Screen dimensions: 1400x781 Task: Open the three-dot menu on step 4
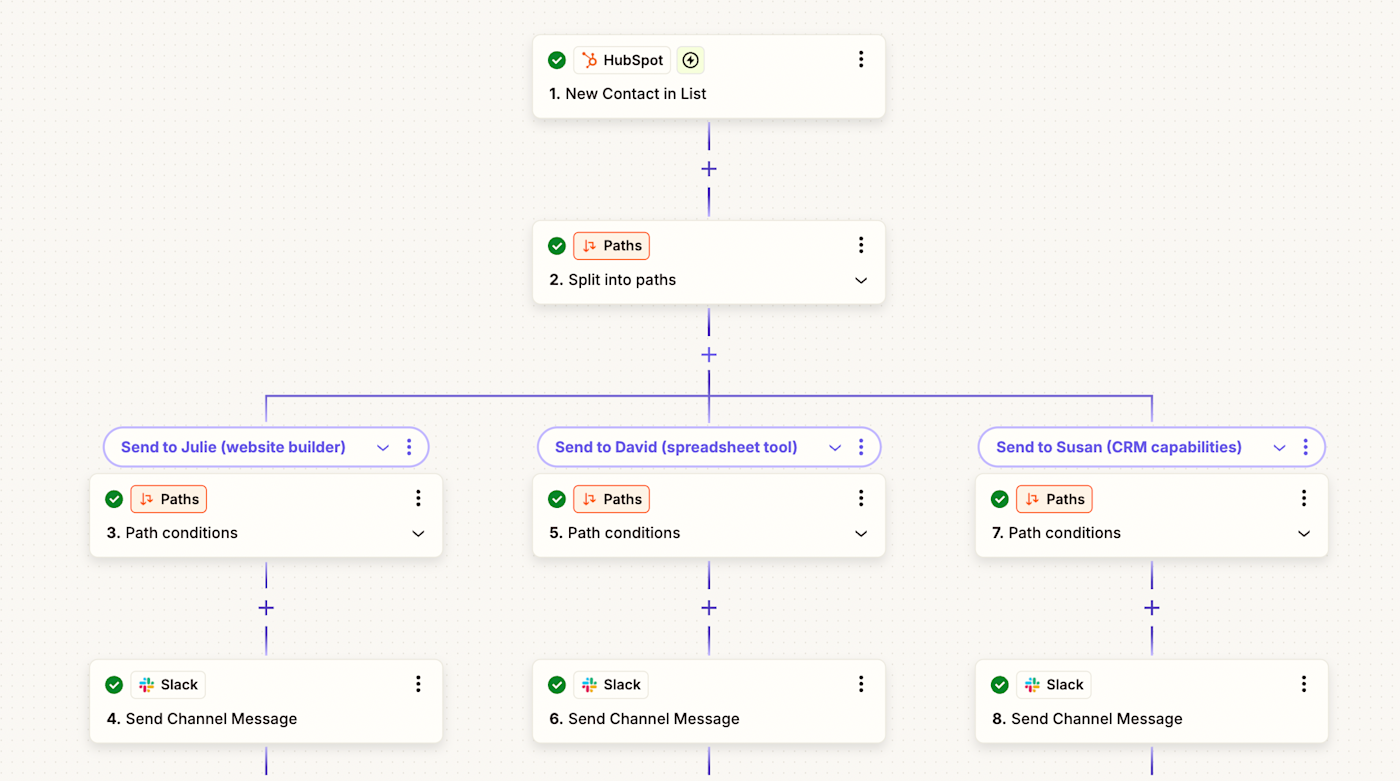pyautogui.click(x=418, y=684)
